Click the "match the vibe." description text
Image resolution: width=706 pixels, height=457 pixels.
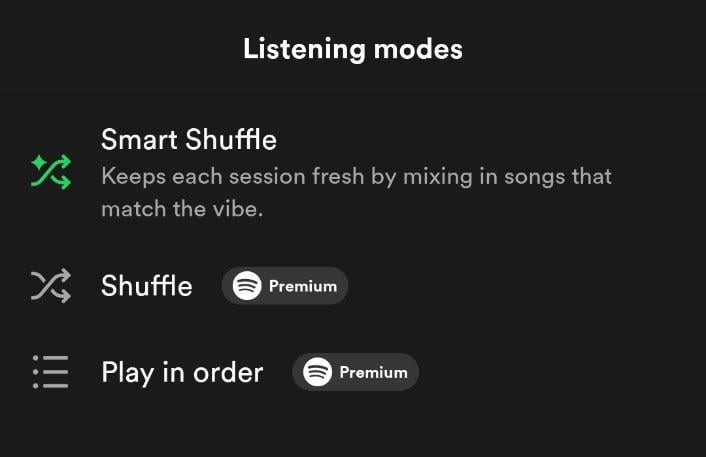coord(181,210)
